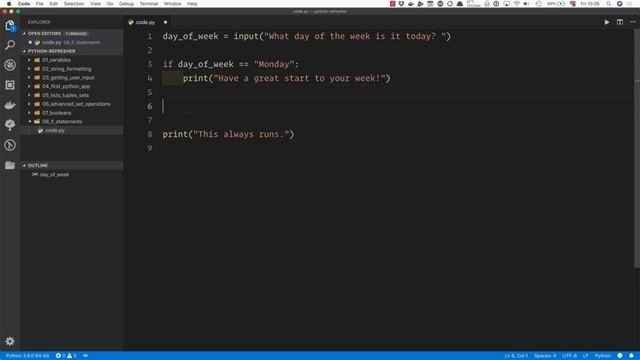The image size is (640, 360).
Task: Open the File menu
Action: [x=40, y=4]
